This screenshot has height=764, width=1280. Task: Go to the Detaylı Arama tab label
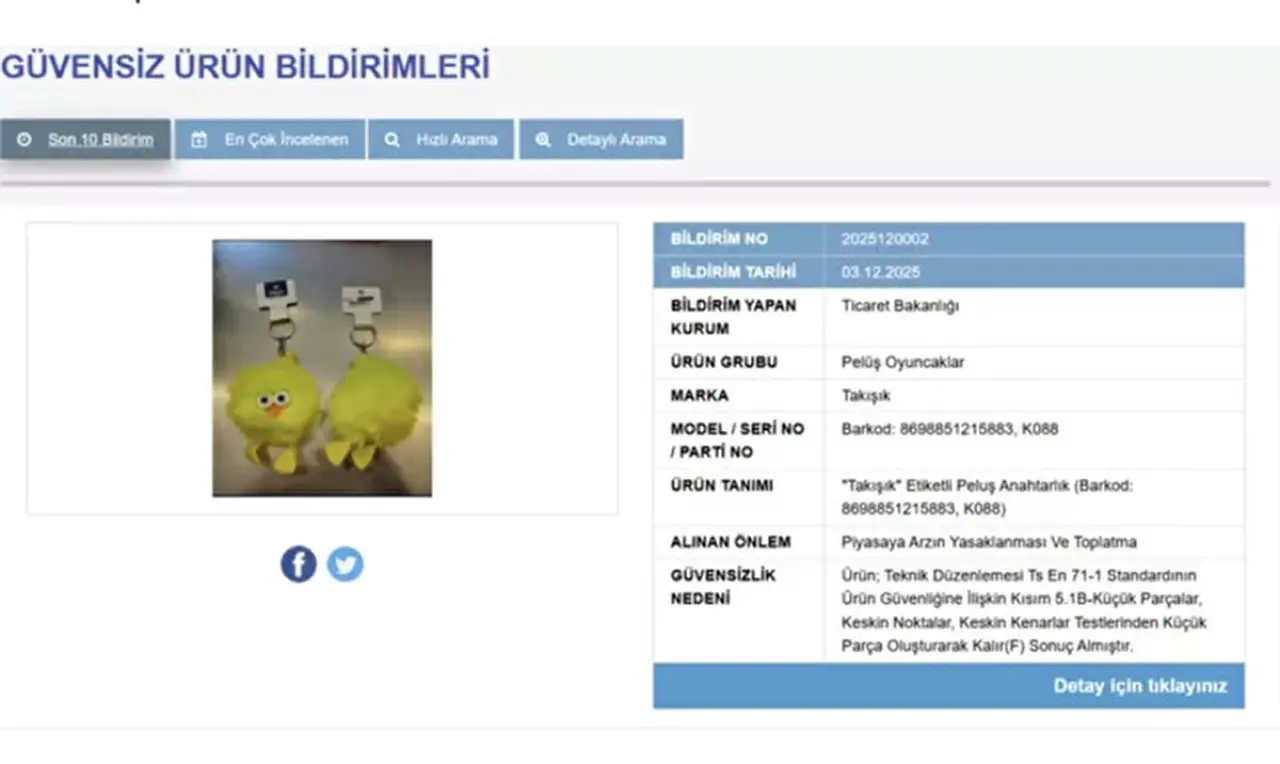click(x=616, y=140)
